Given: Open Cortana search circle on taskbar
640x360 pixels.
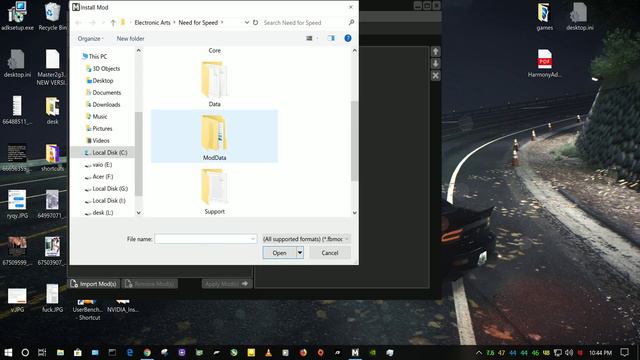Looking at the screenshot, I should [x=25, y=352].
